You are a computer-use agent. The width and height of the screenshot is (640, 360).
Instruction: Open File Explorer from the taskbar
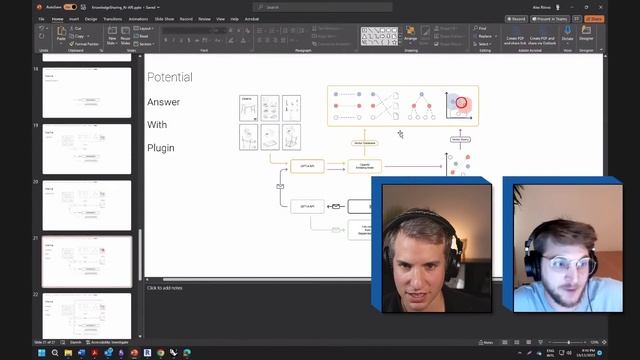coord(68,353)
